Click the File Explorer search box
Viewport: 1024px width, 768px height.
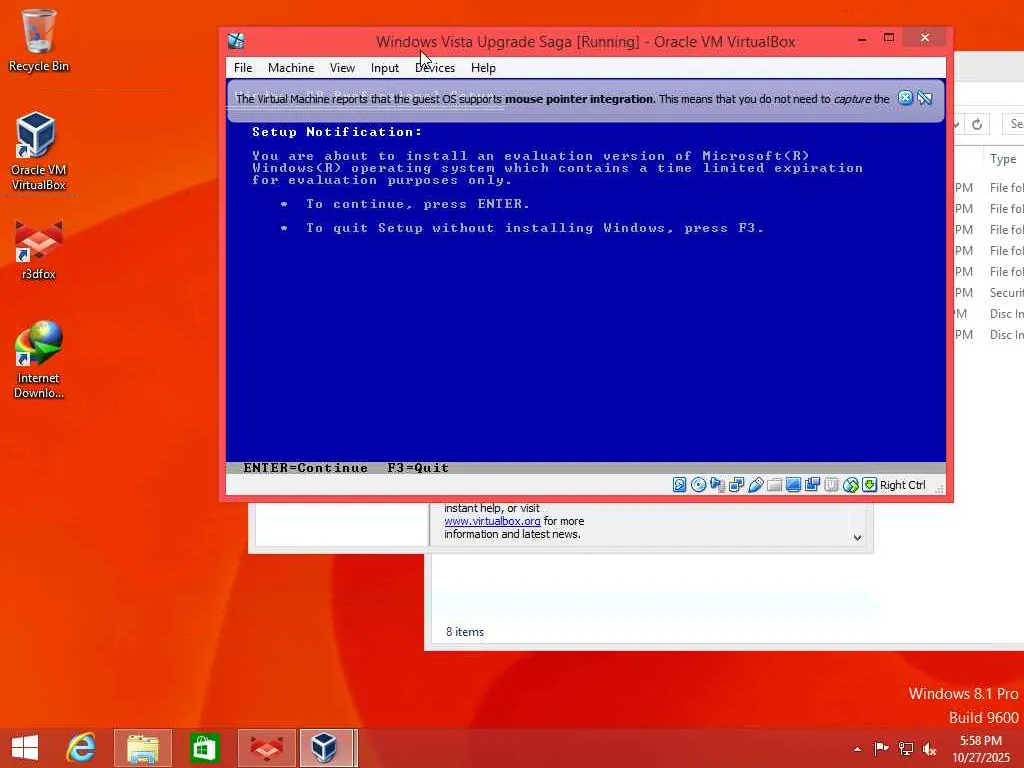(1014, 124)
